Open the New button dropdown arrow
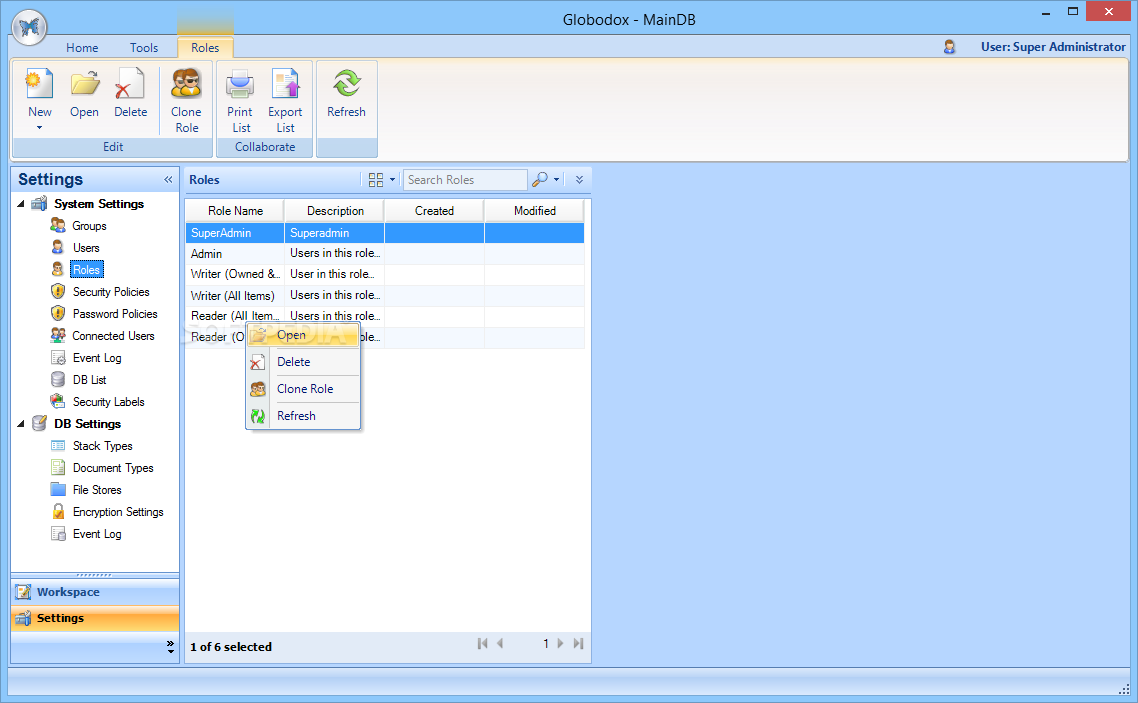 (x=39, y=128)
